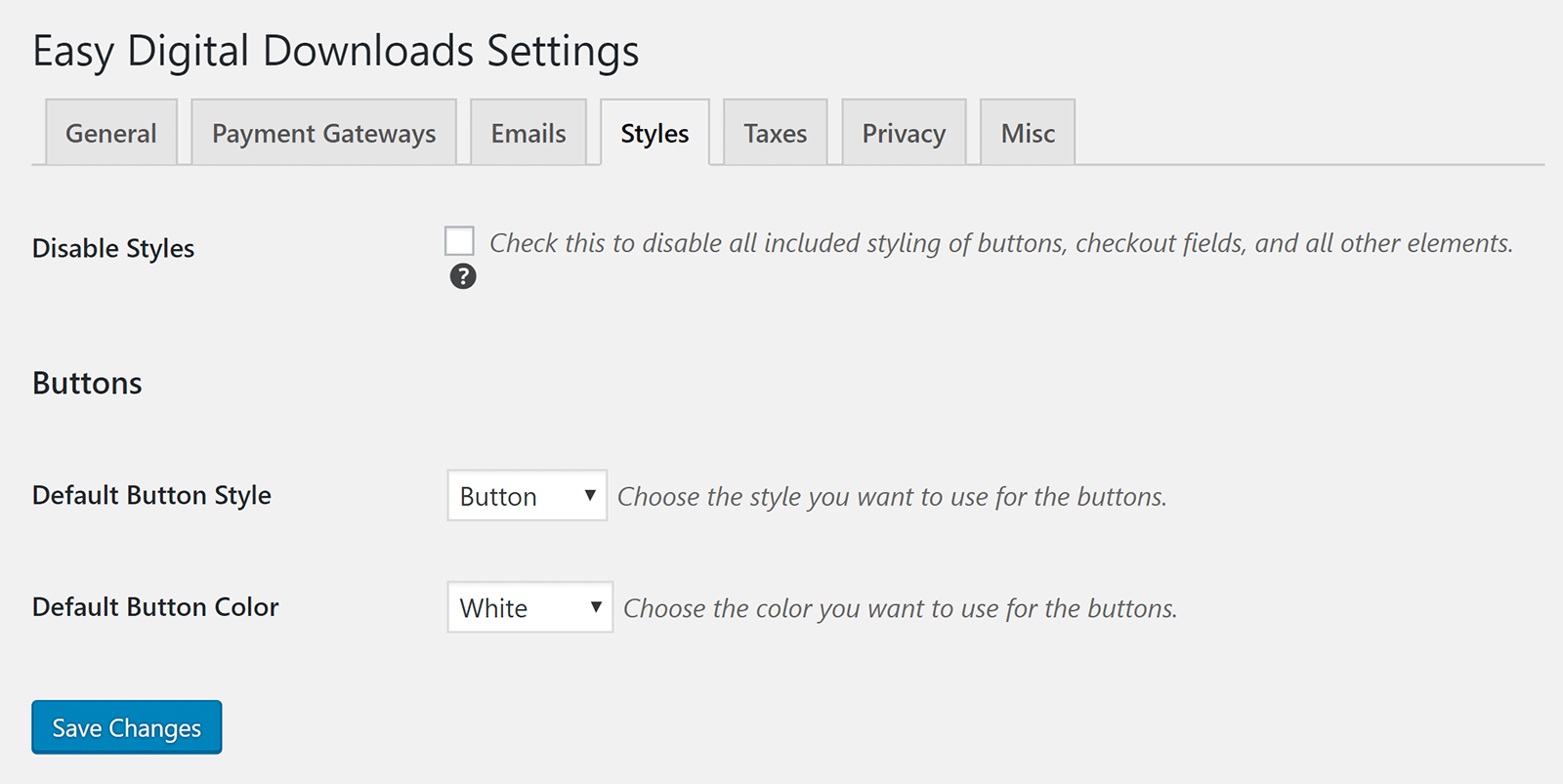The width and height of the screenshot is (1563, 784).
Task: Enable the Disable Styles checkbox
Action: (459, 240)
